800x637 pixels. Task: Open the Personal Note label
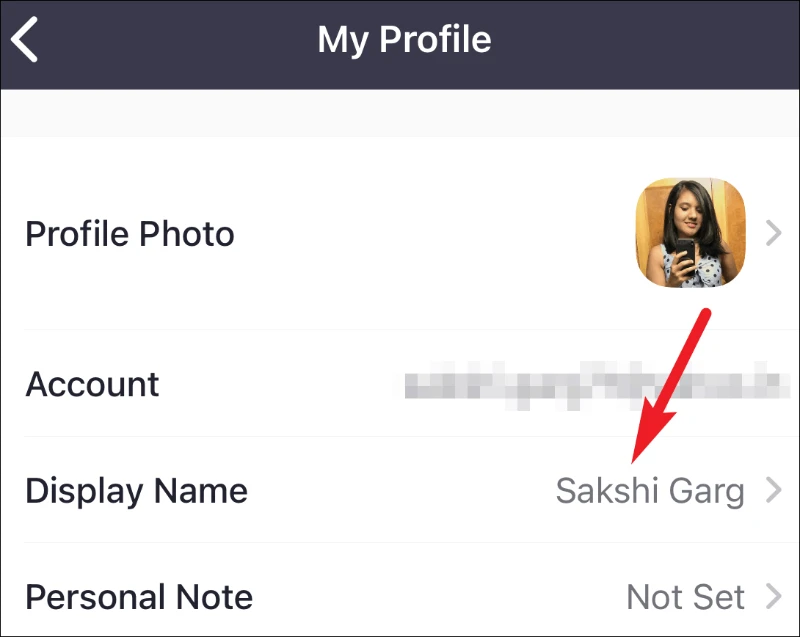click(x=139, y=597)
